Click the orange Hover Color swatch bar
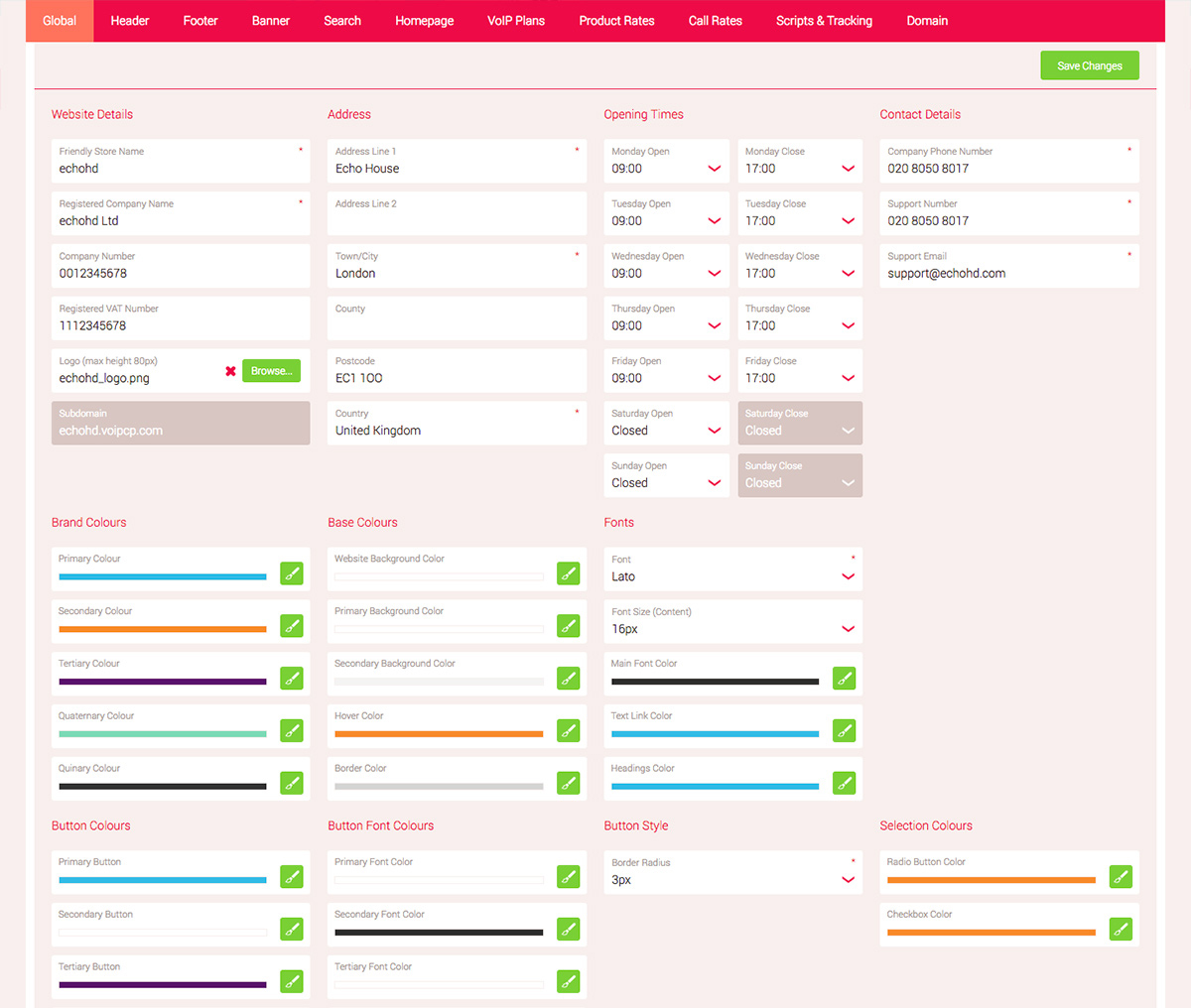This screenshot has width=1191, height=1008. coord(439,734)
